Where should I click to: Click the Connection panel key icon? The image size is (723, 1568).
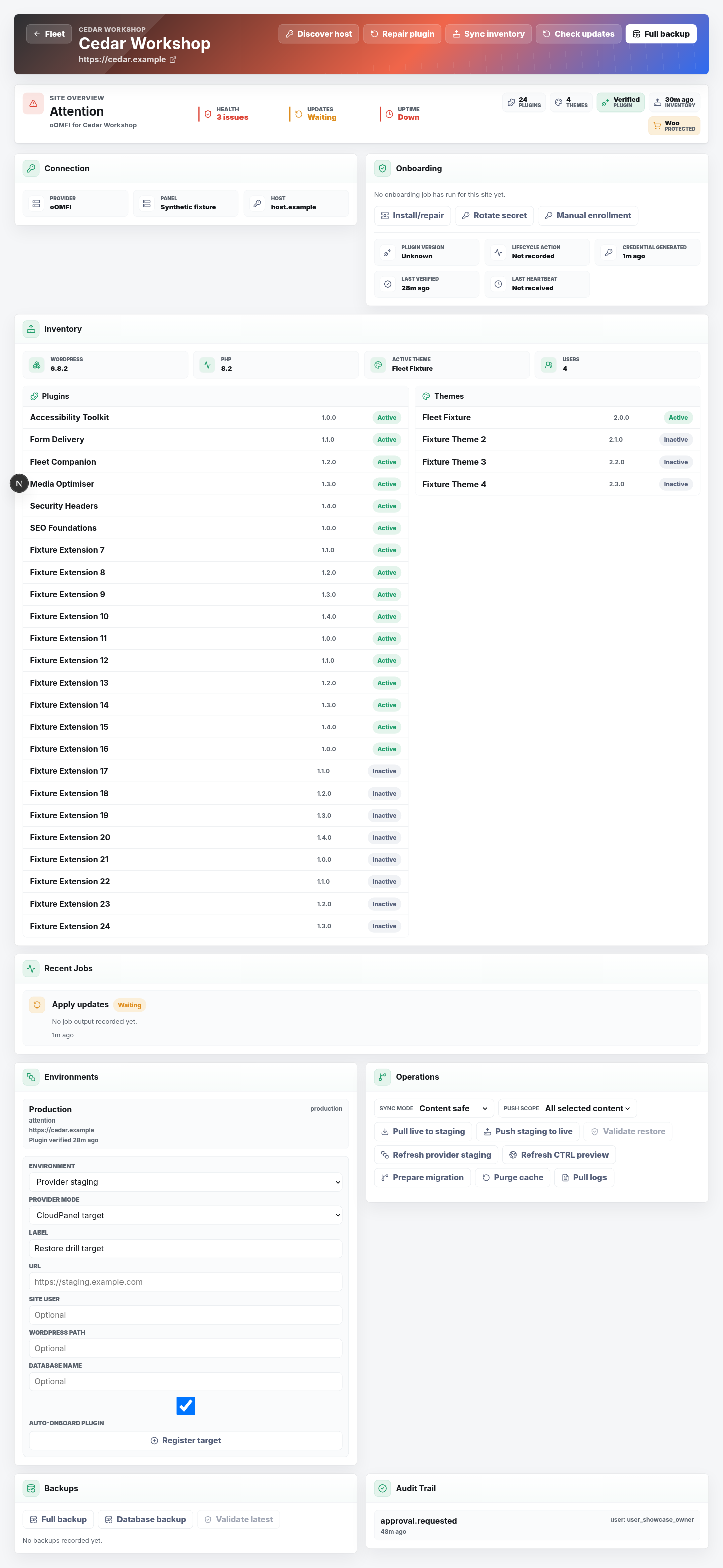tap(31, 169)
